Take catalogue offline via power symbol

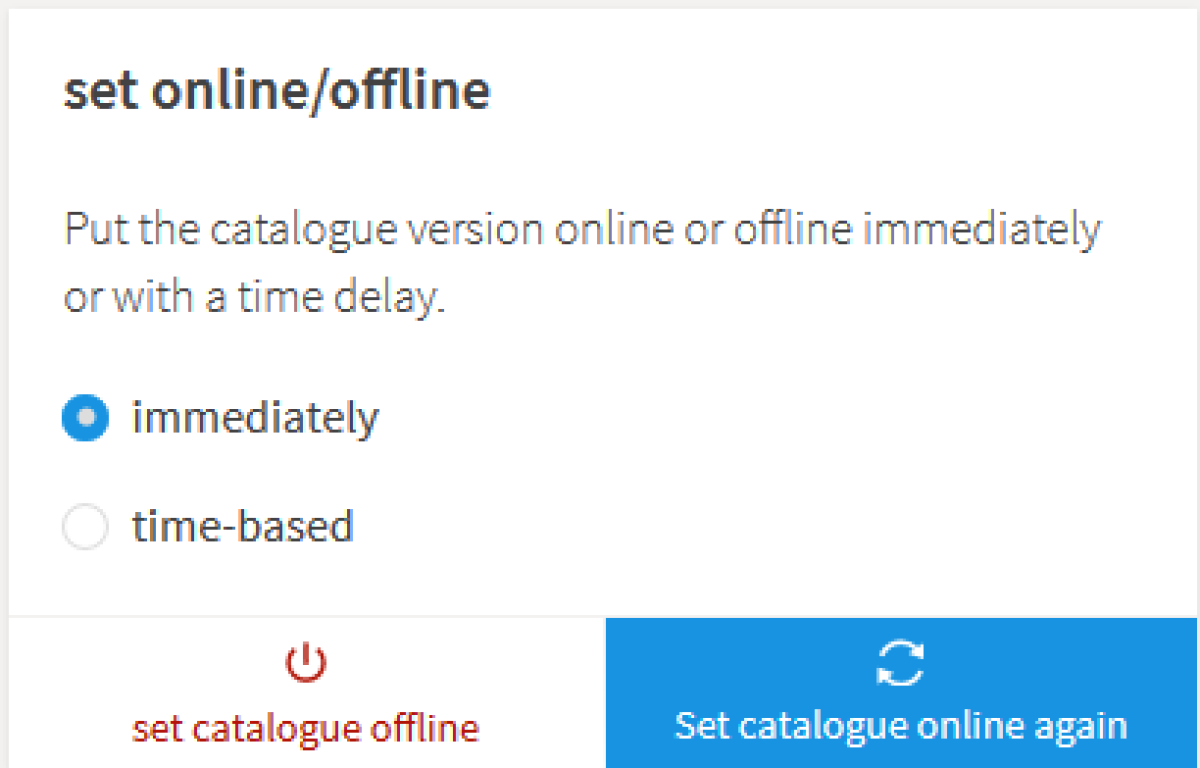(x=305, y=664)
